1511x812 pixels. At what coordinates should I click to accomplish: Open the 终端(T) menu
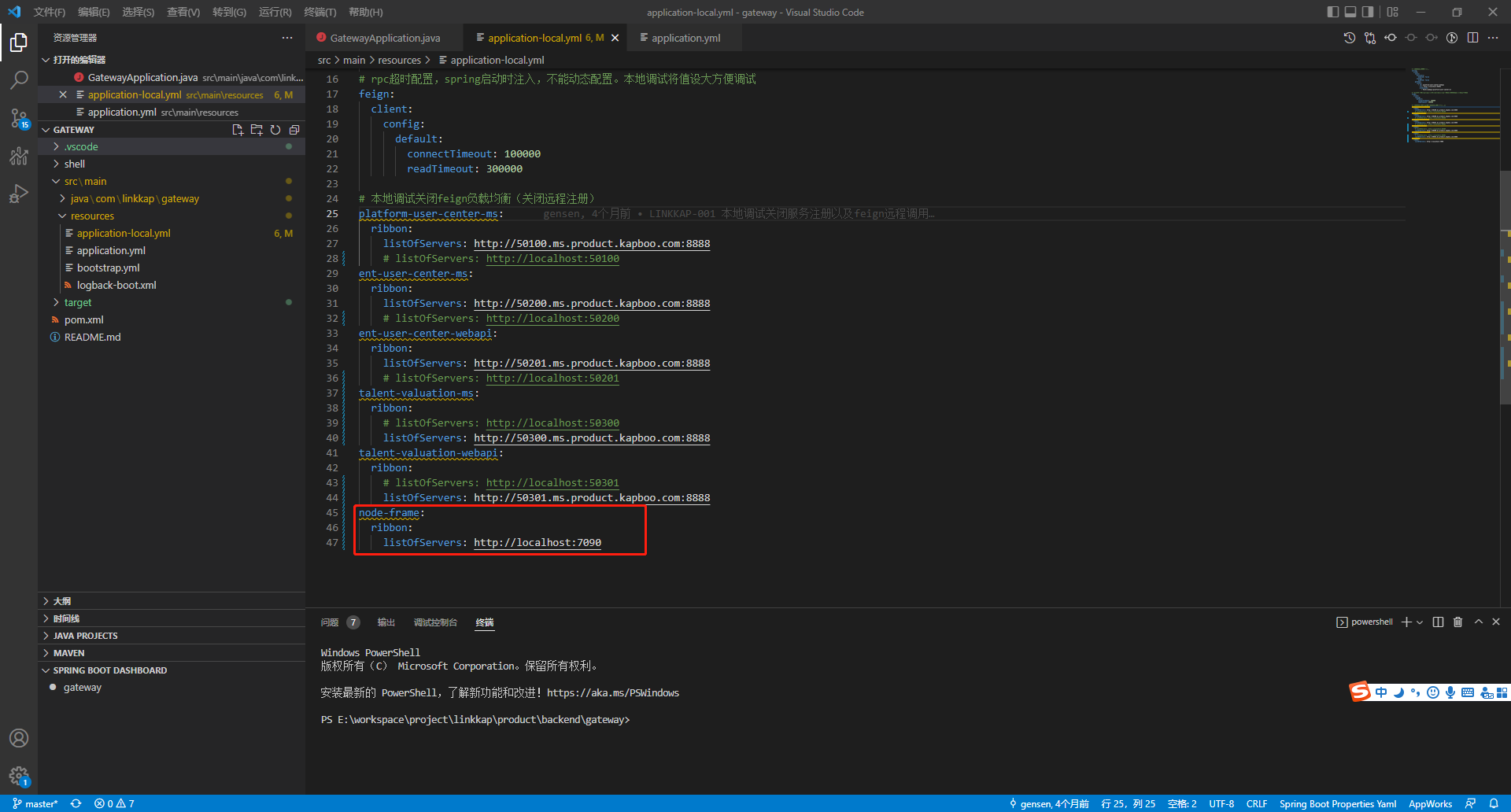tap(320, 12)
